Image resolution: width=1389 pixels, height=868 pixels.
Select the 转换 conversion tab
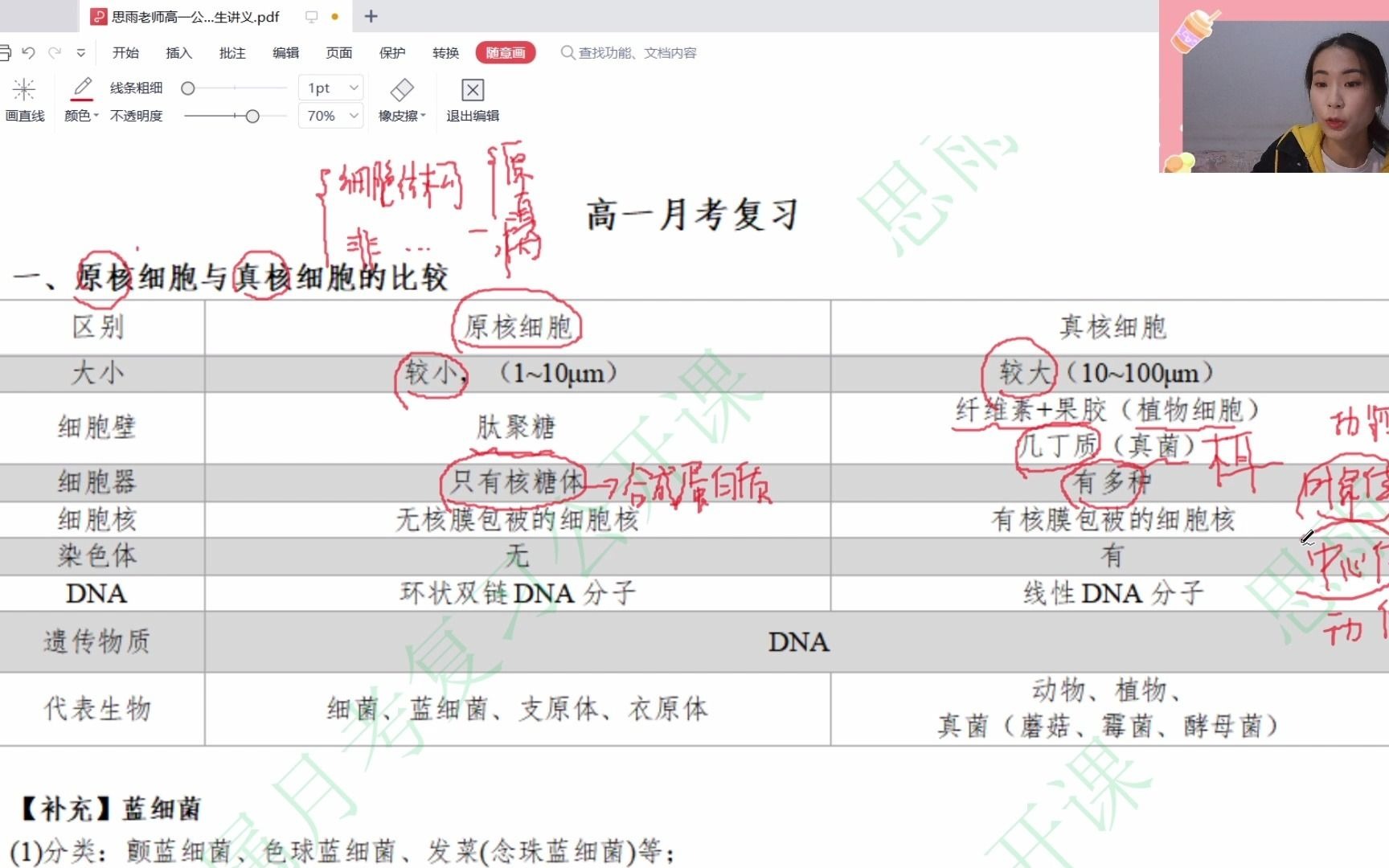tap(445, 52)
